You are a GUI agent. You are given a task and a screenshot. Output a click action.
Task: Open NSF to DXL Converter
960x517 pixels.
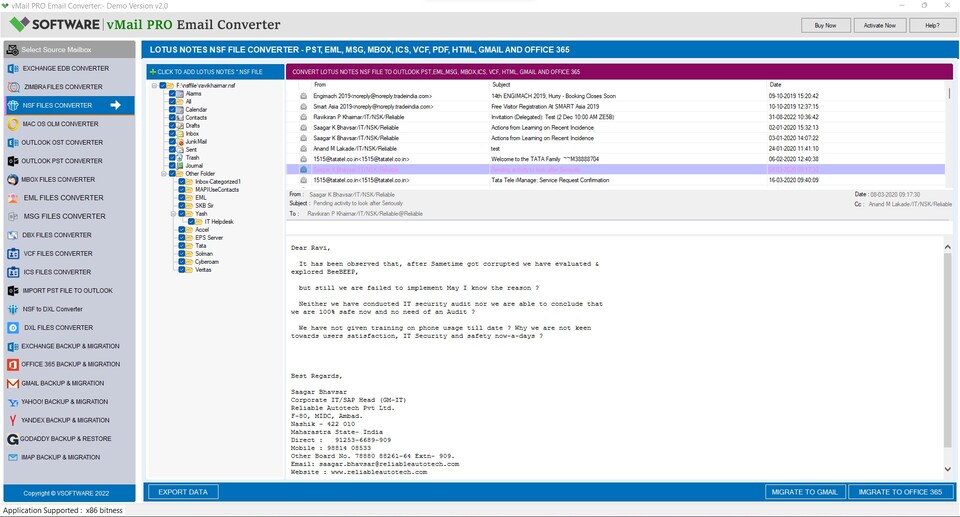pyautogui.click(x=53, y=309)
